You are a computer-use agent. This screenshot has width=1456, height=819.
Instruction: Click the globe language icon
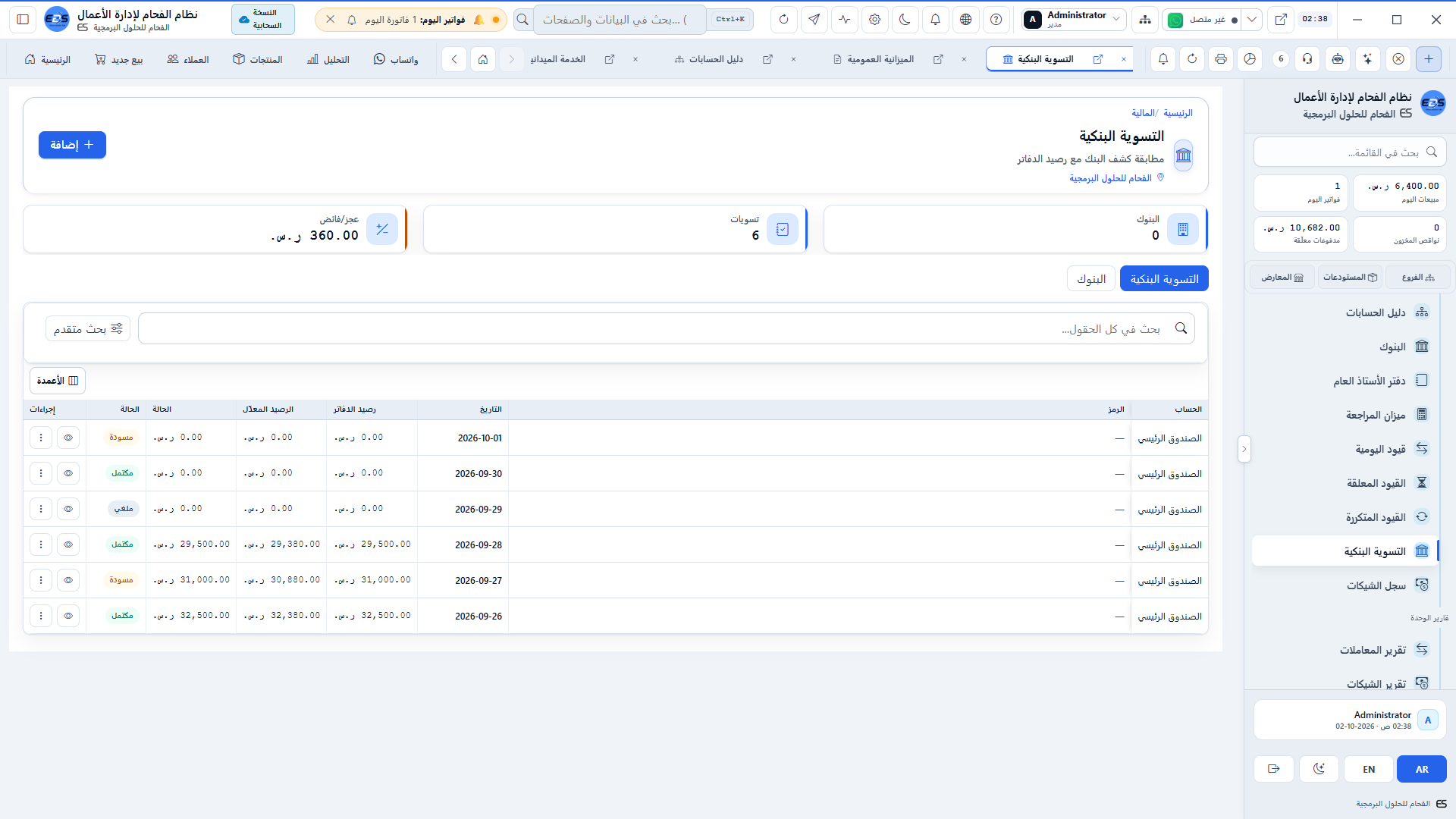(965, 20)
